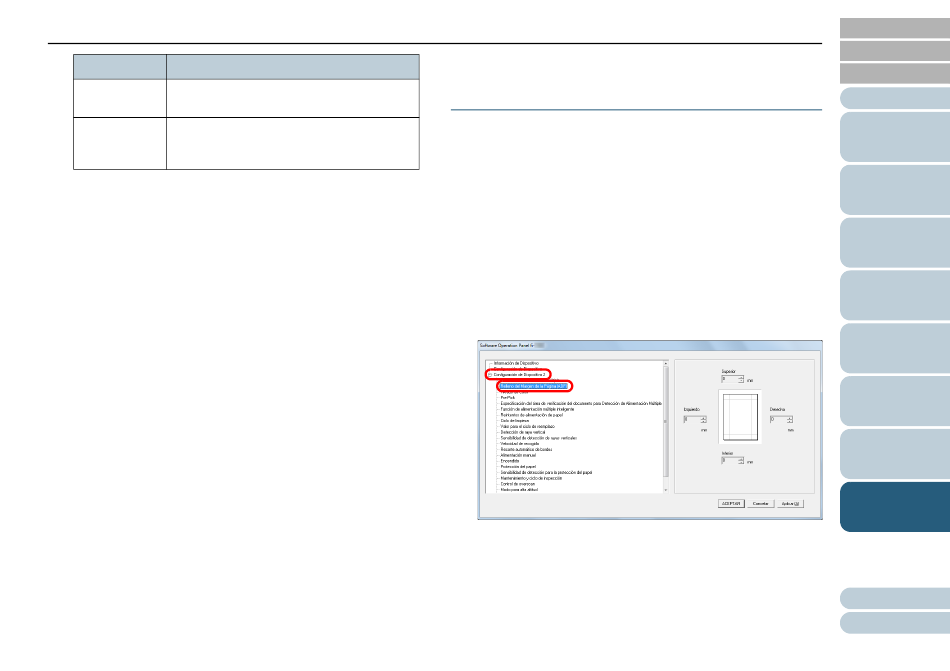The height and width of the screenshot is (671, 950).
Task: Select Modo para alta altitud
Action: click(x=519, y=490)
